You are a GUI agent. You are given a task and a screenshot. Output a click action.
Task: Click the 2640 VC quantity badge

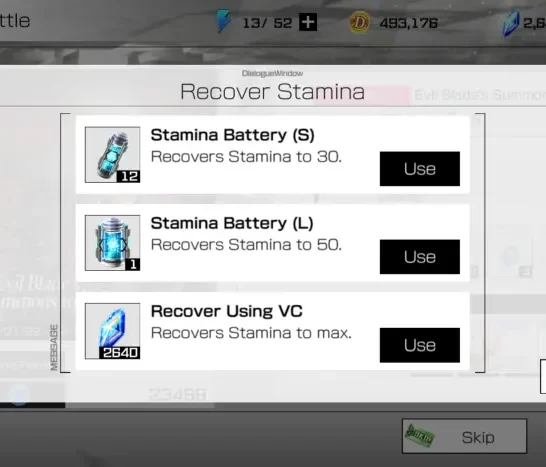tap(120, 353)
